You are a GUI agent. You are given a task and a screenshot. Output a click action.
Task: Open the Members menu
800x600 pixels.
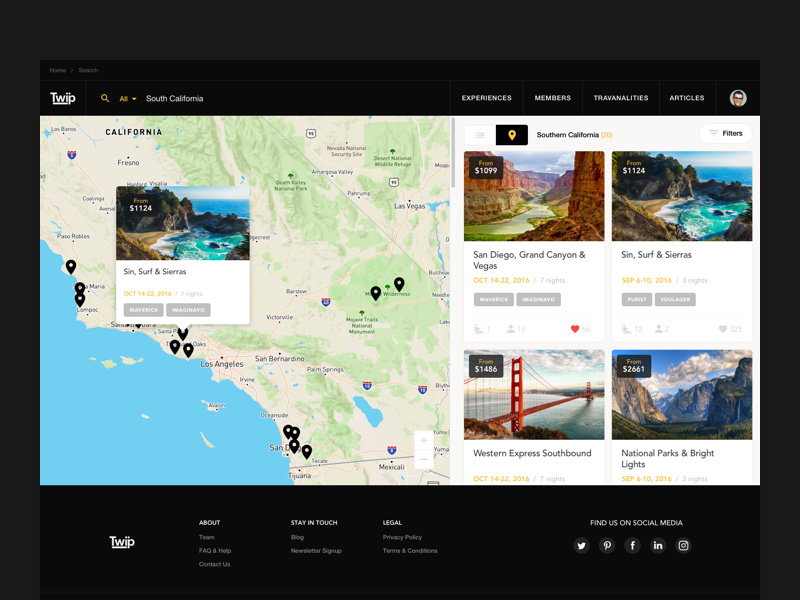pos(553,98)
